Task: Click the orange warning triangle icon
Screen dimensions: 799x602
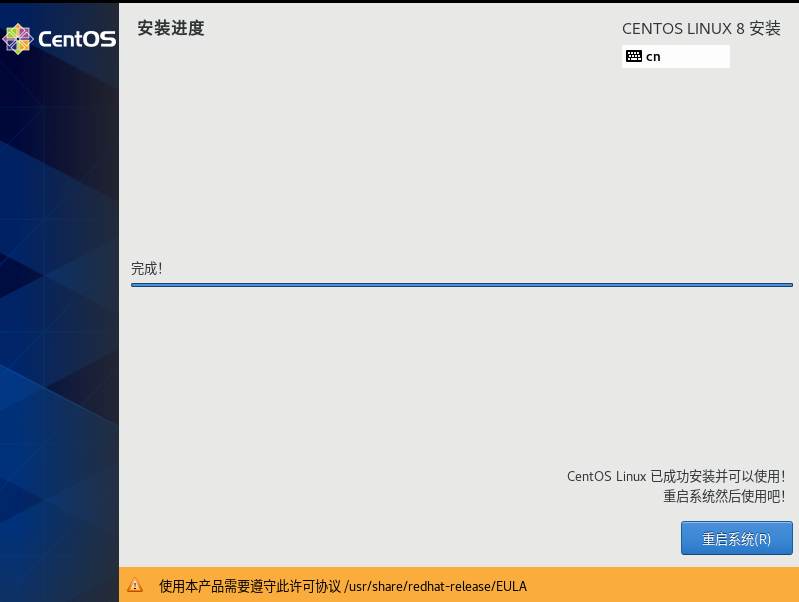Action: coord(135,586)
